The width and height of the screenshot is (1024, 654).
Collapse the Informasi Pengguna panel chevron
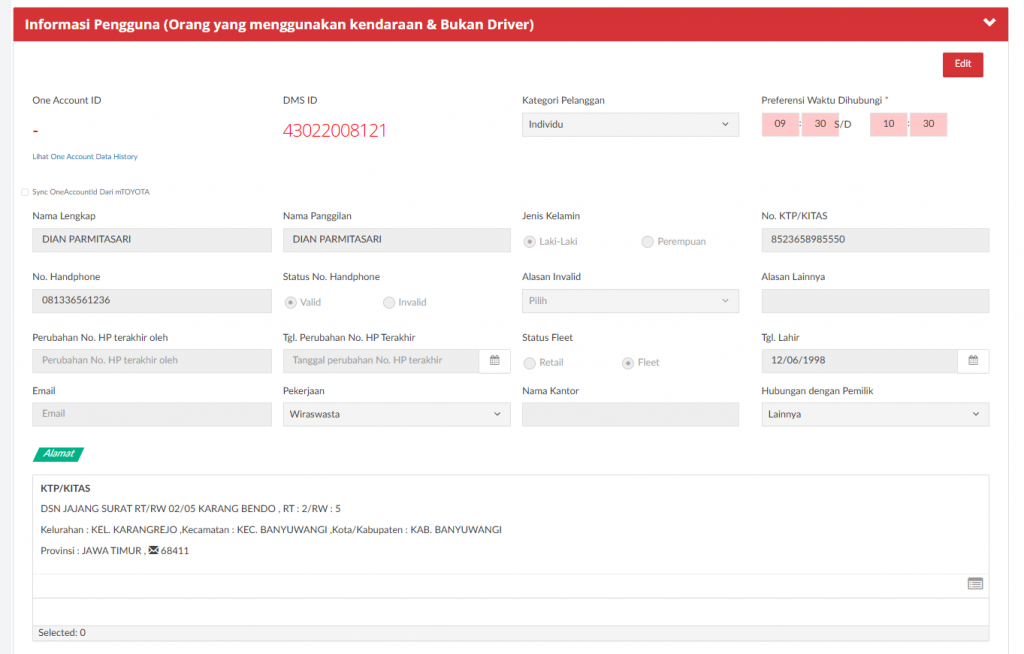pyautogui.click(x=989, y=23)
